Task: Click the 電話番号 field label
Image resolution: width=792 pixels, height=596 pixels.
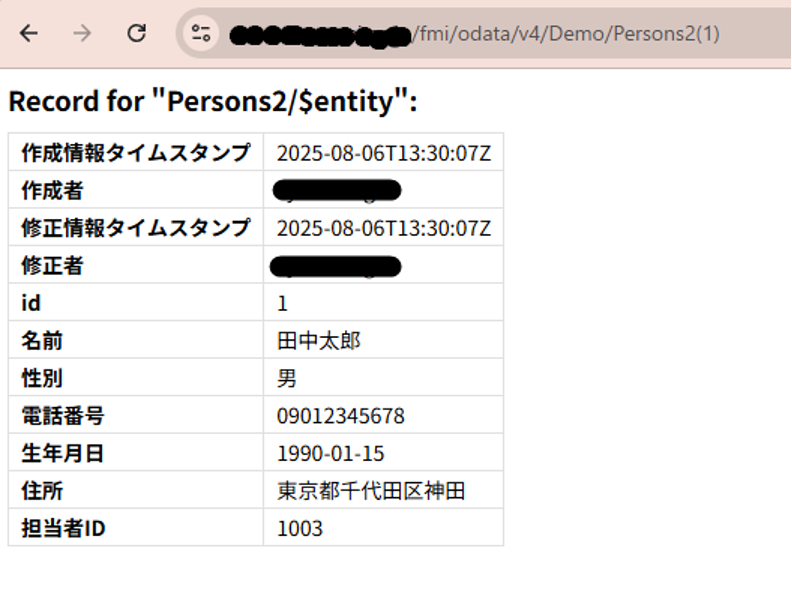Action: tap(63, 416)
